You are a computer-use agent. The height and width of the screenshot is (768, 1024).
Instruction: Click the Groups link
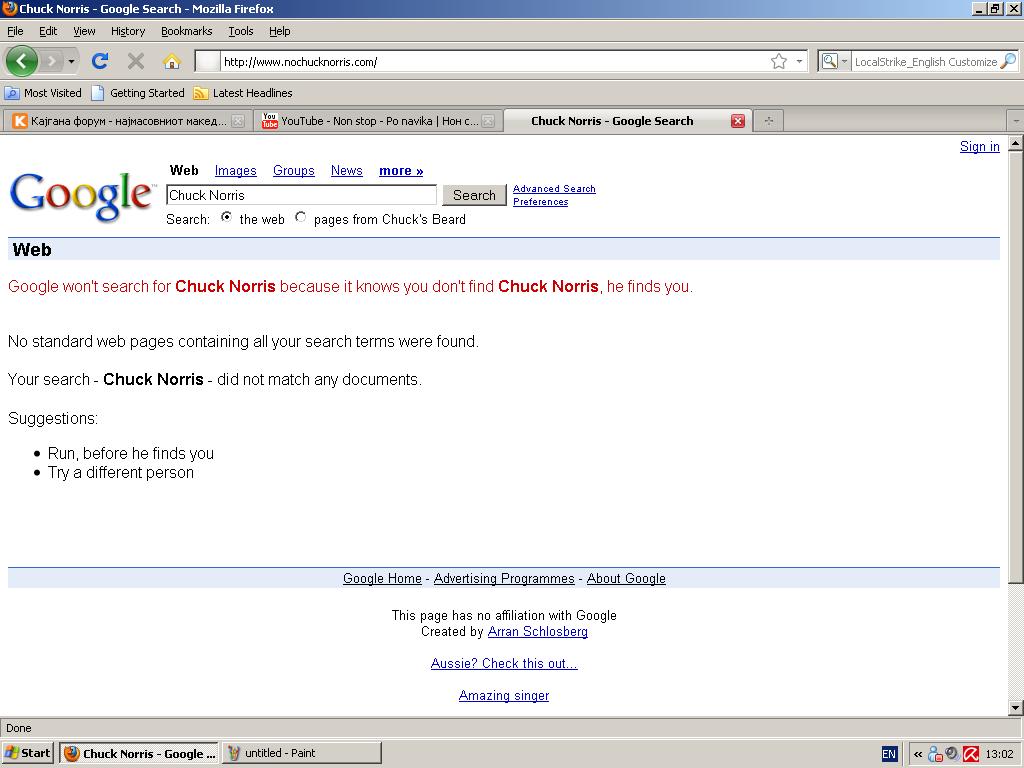294,170
